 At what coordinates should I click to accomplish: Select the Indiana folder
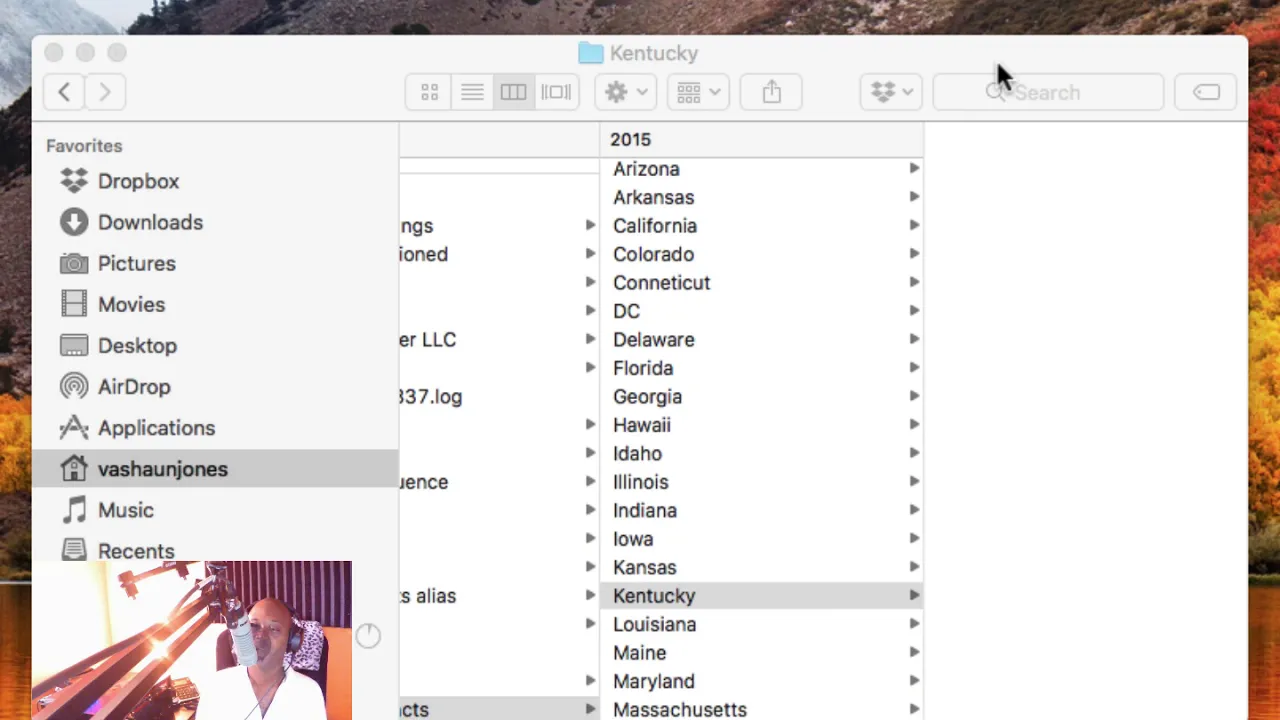point(761,511)
